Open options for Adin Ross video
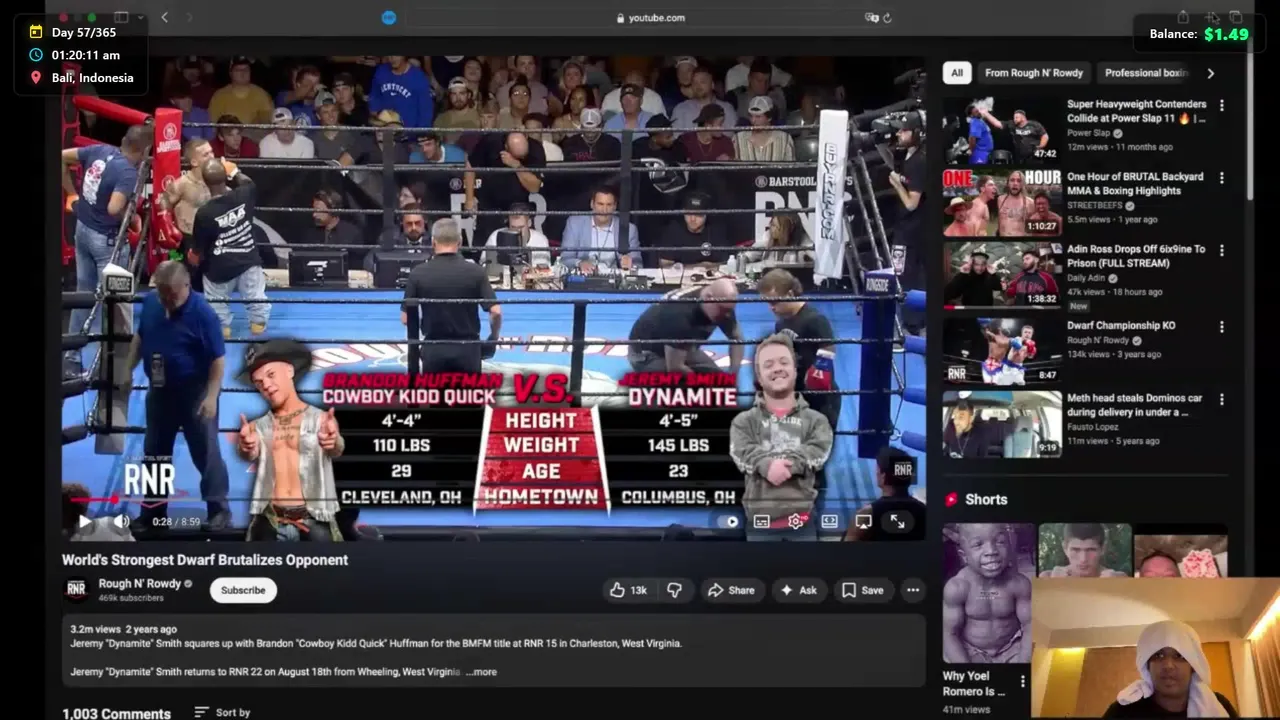This screenshot has width=1280, height=720. click(1221, 251)
